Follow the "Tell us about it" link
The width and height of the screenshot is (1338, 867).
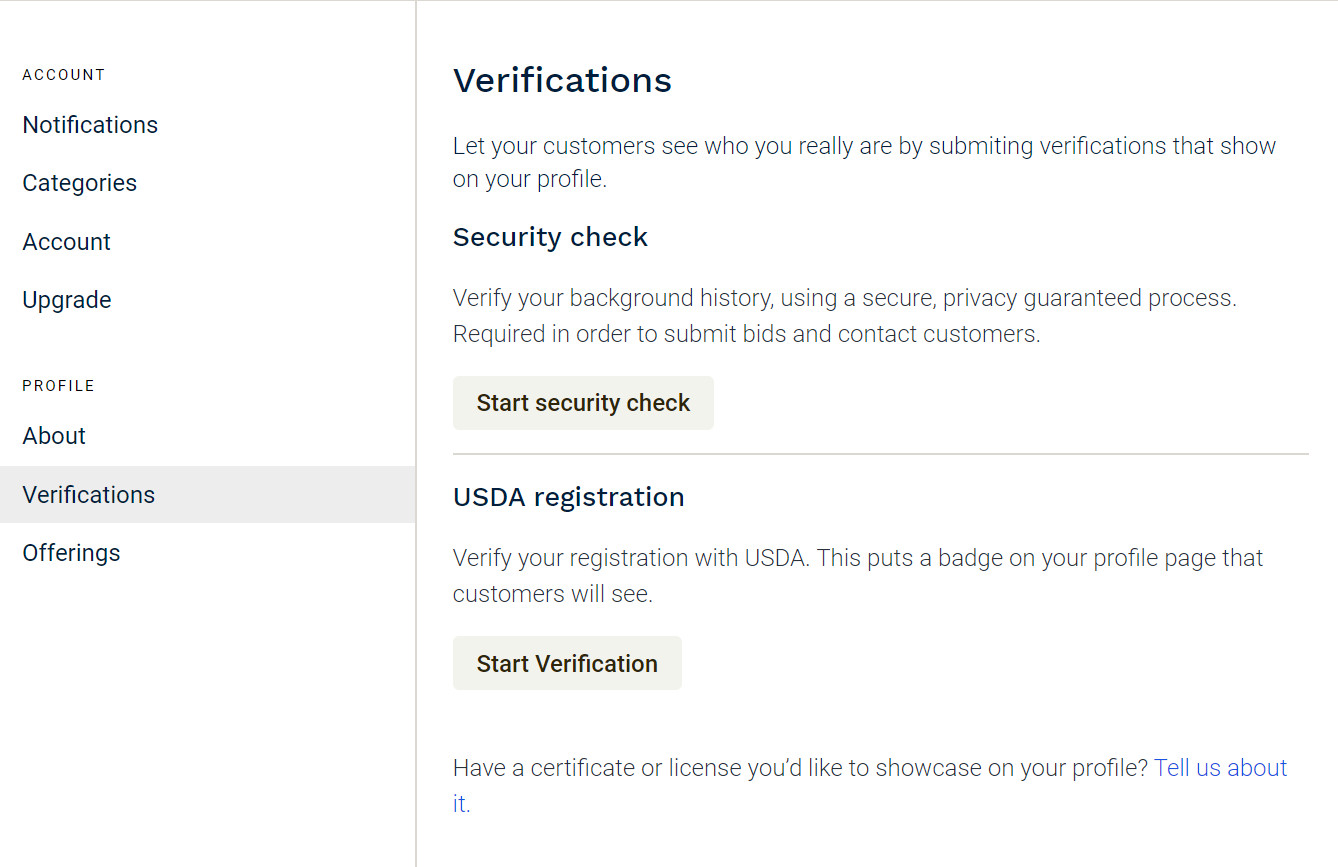1220,768
